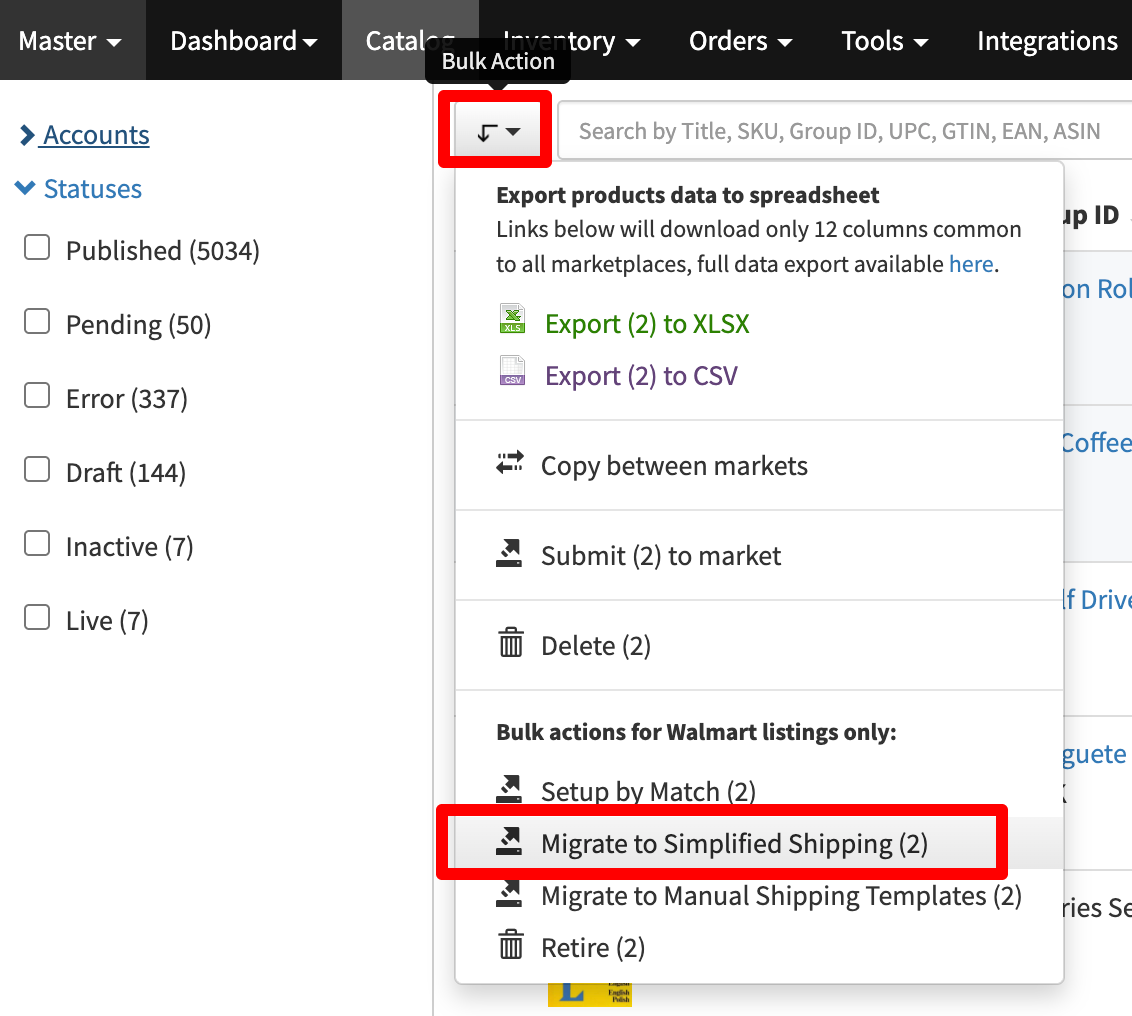Click the Setup by Match icon
Viewport: 1132px width, 1016px height.
(x=510, y=790)
